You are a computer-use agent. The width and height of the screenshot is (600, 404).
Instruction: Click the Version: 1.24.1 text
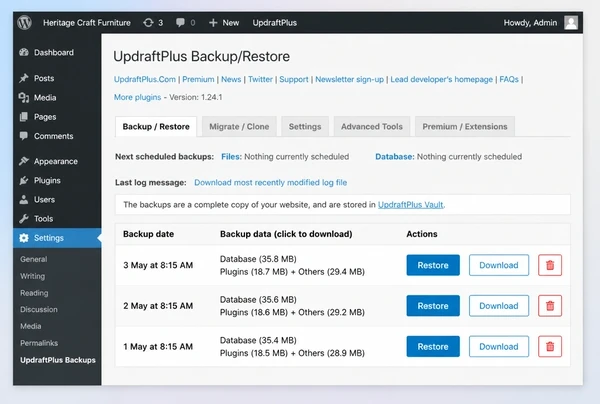click(x=196, y=97)
